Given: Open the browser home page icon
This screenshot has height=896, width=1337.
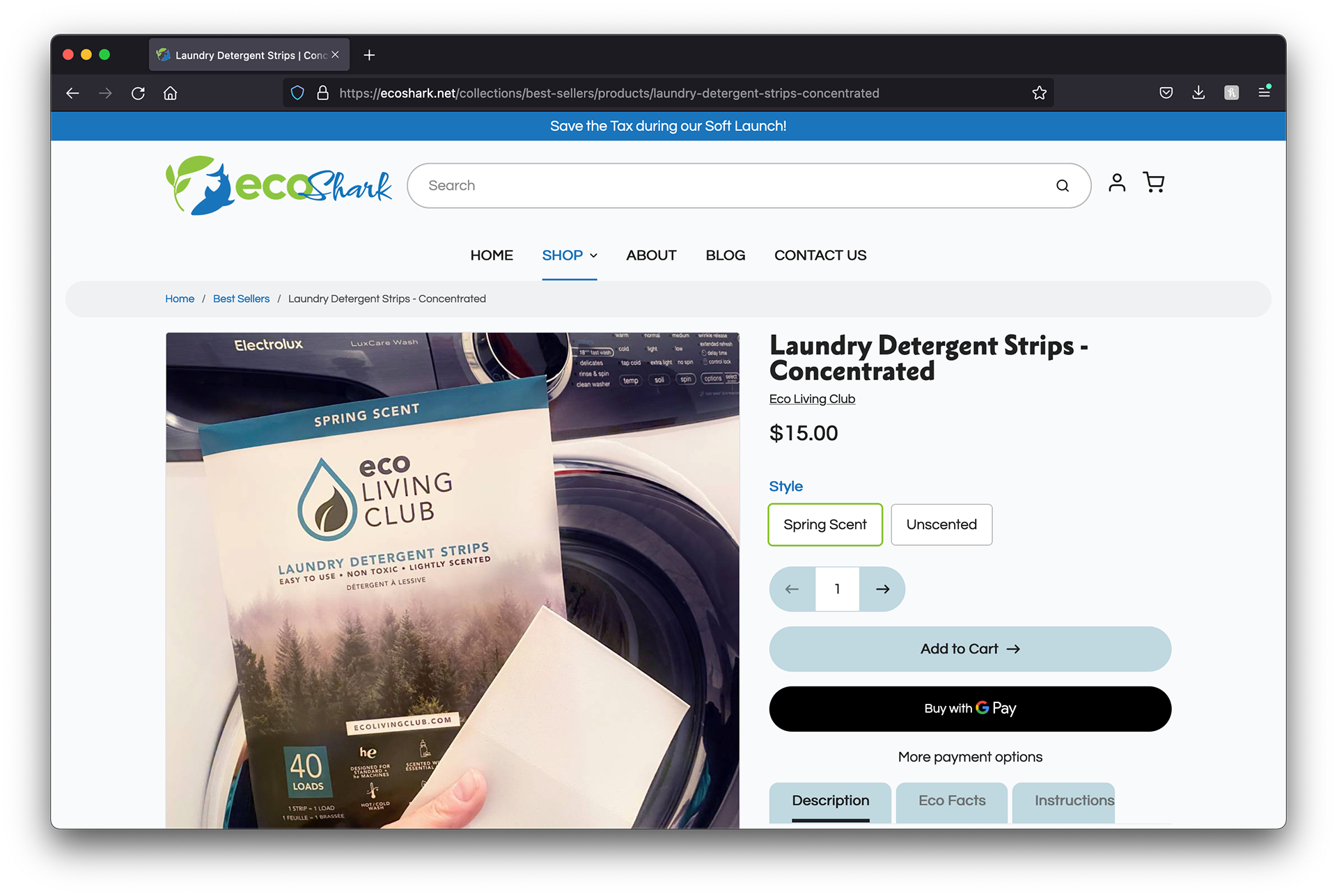Looking at the screenshot, I should click(171, 93).
